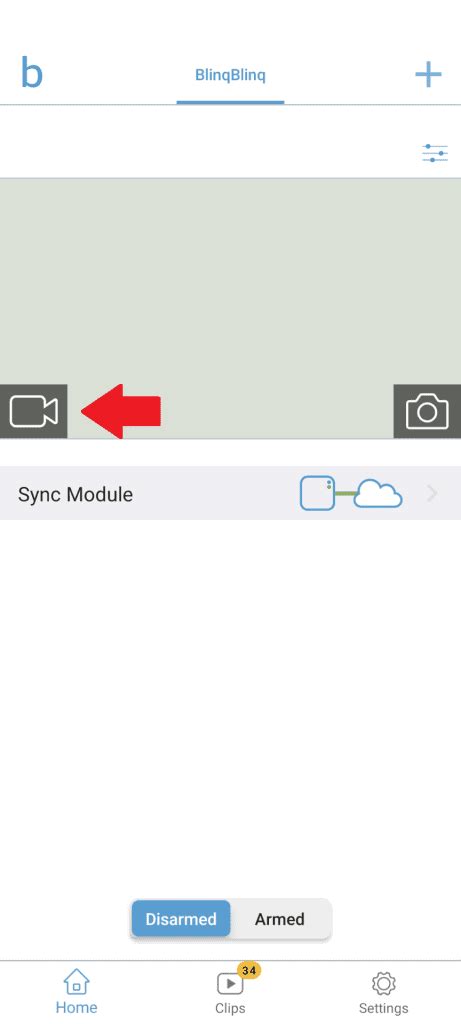This screenshot has height=1024, width=461.
Task: Set the system to Disarmed
Action: click(181, 919)
